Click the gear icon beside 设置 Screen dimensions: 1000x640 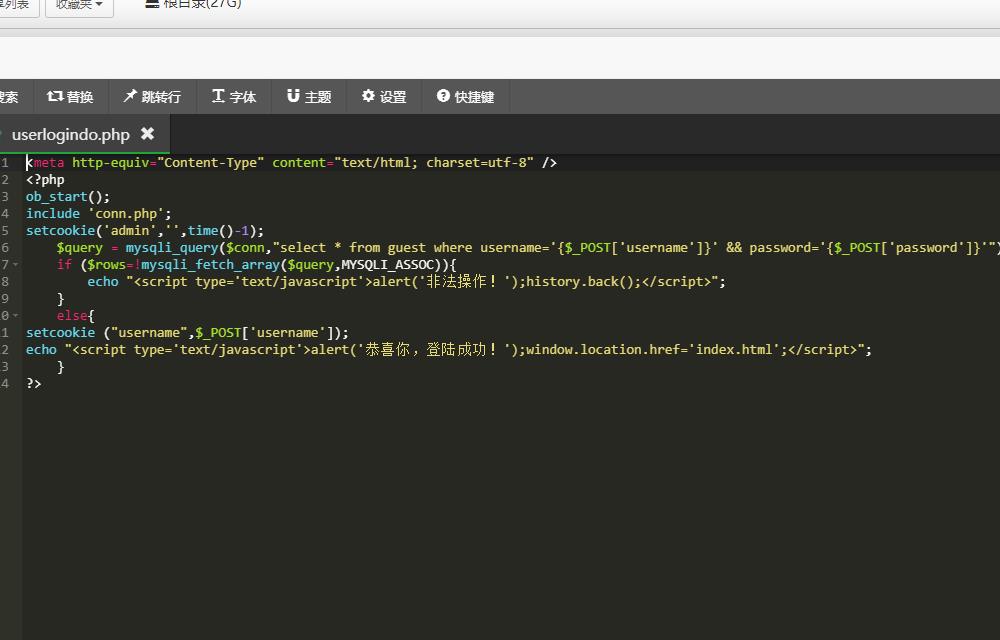tap(368, 96)
